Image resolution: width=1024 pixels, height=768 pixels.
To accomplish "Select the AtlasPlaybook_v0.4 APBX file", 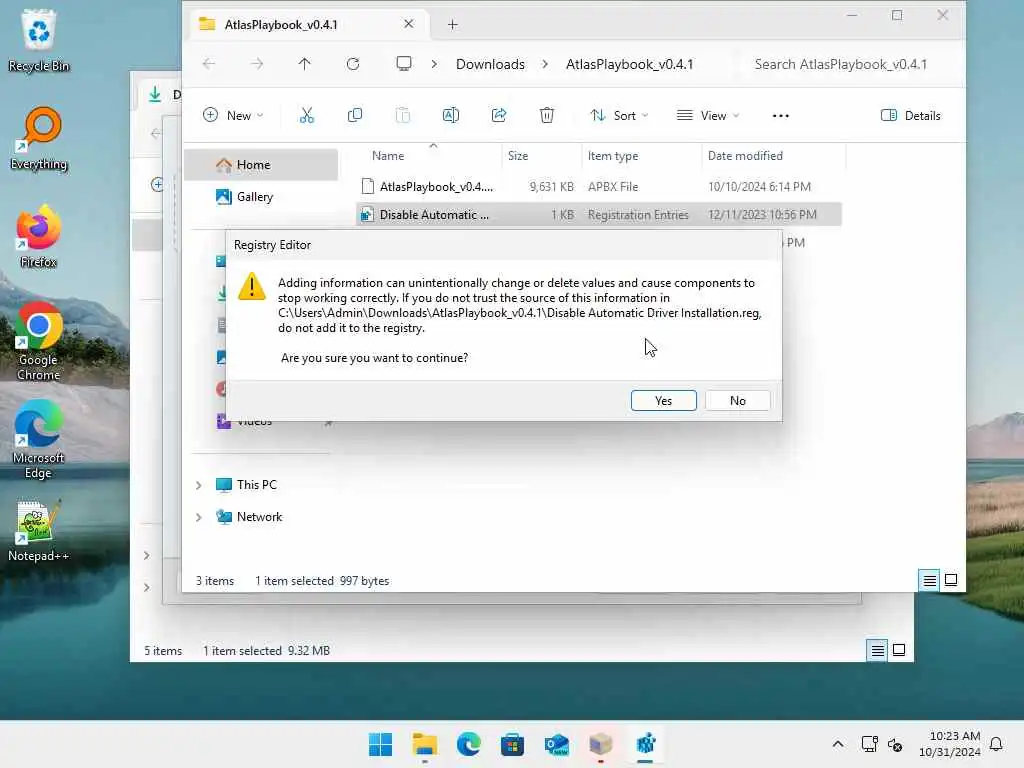I will (598, 187).
